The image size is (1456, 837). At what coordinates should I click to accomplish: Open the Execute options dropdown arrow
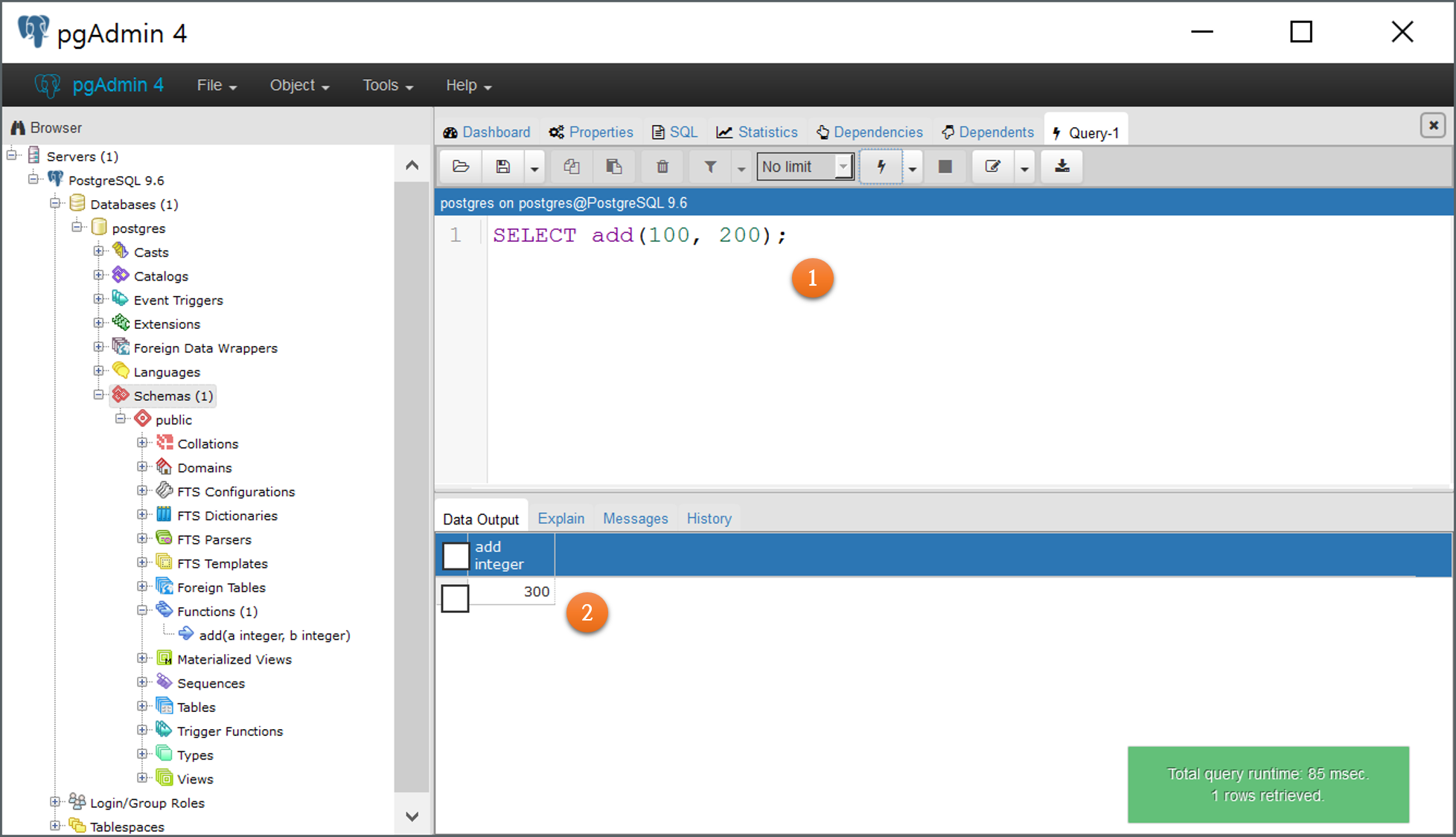click(913, 168)
